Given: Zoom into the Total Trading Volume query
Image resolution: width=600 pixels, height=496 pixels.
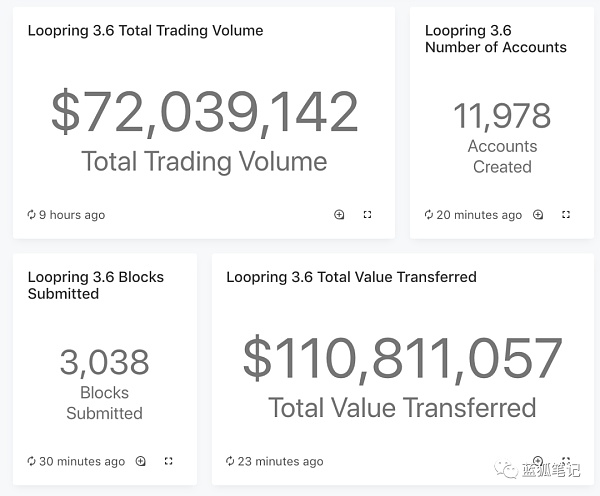Looking at the screenshot, I should click(339, 215).
